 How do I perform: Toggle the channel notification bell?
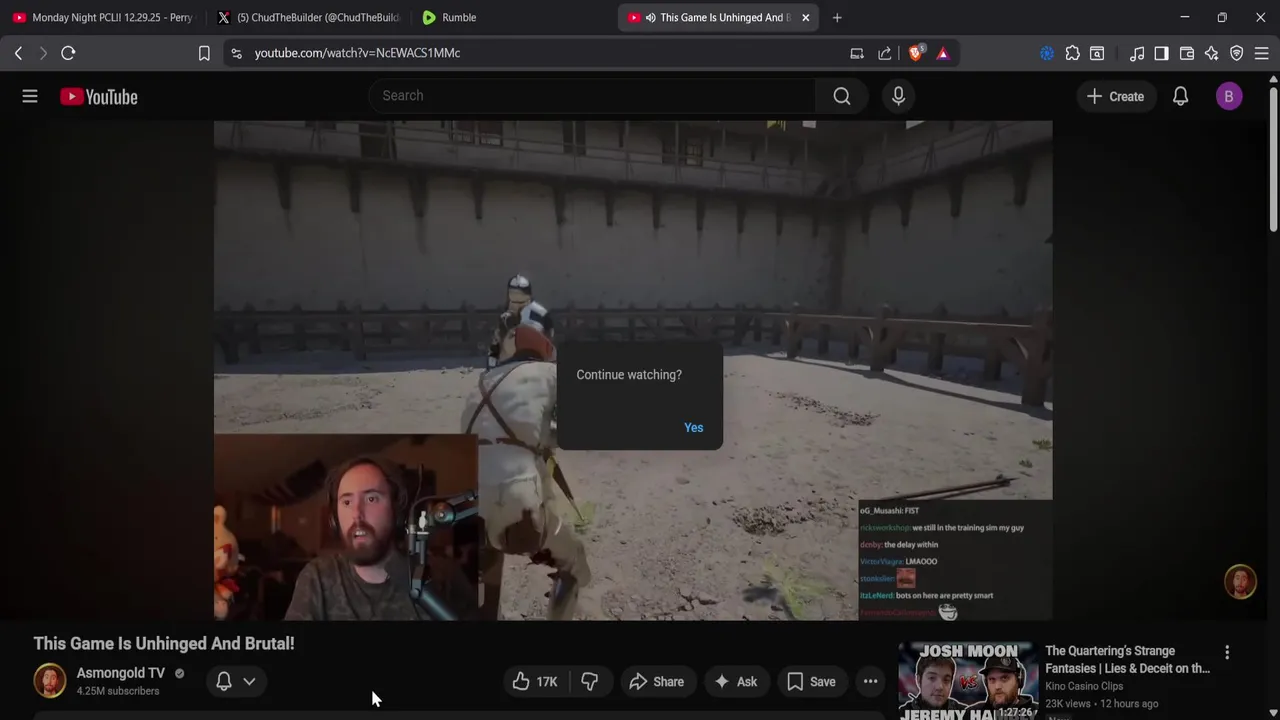click(x=224, y=681)
